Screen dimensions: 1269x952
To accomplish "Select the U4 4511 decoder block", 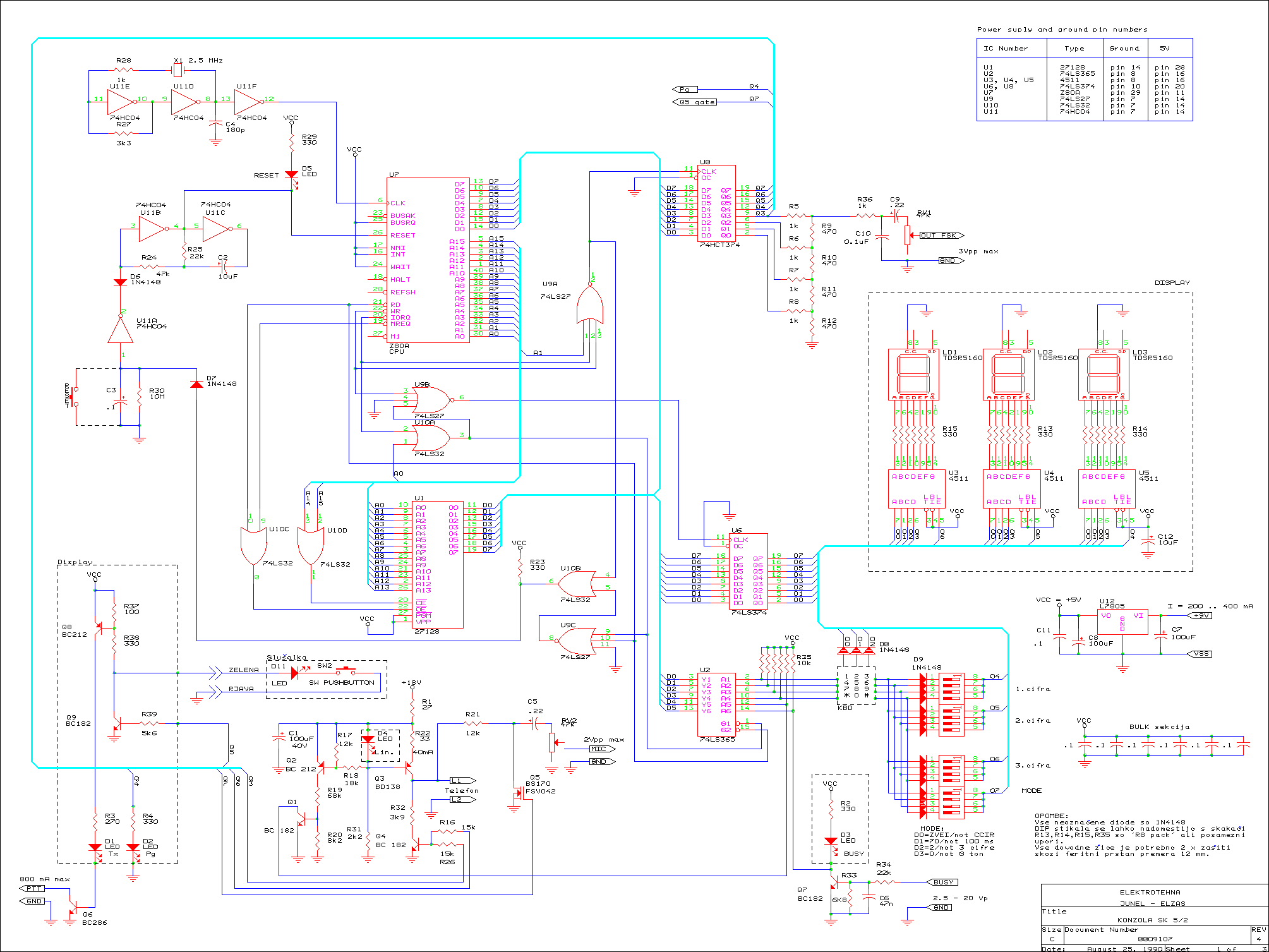I will (x=1011, y=488).
